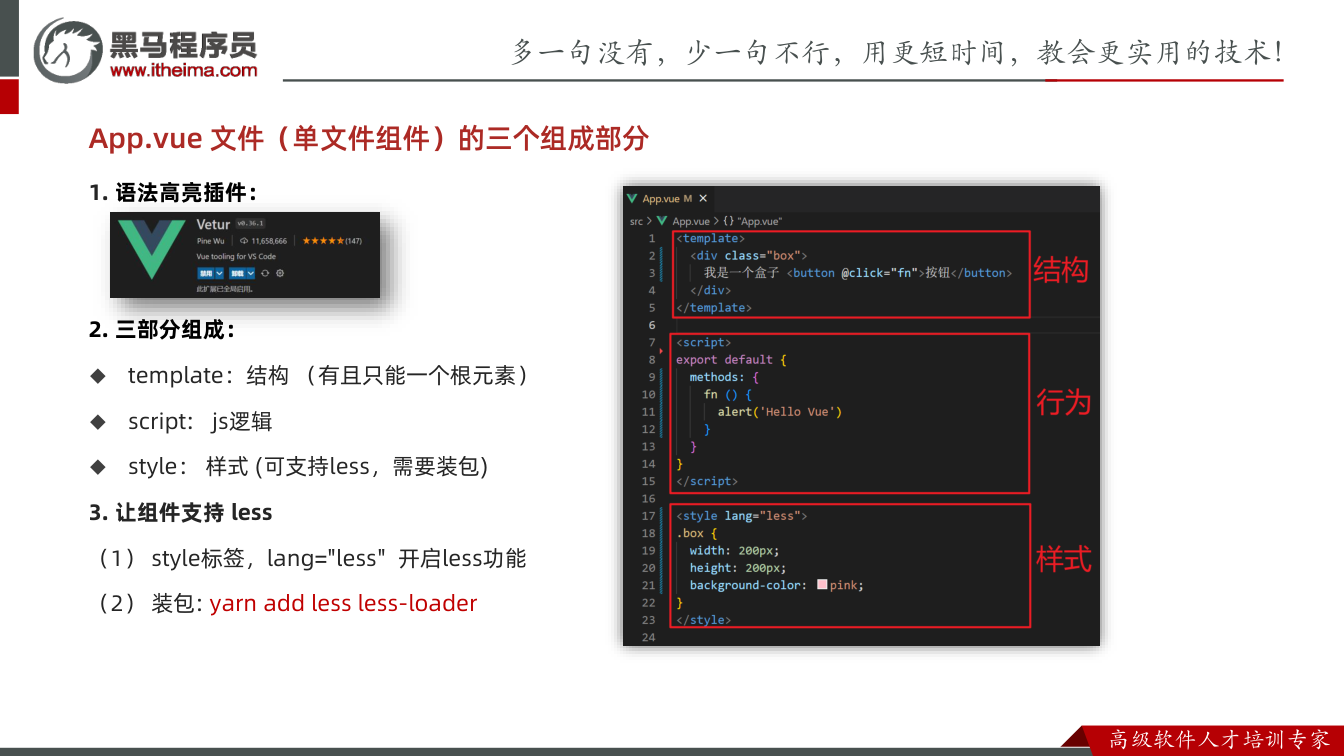This screenshot has height=756, width=1344.
Task: Click the Vue icon on the App.vue tab
Action: pyautogui.click(x=632, y=199)
